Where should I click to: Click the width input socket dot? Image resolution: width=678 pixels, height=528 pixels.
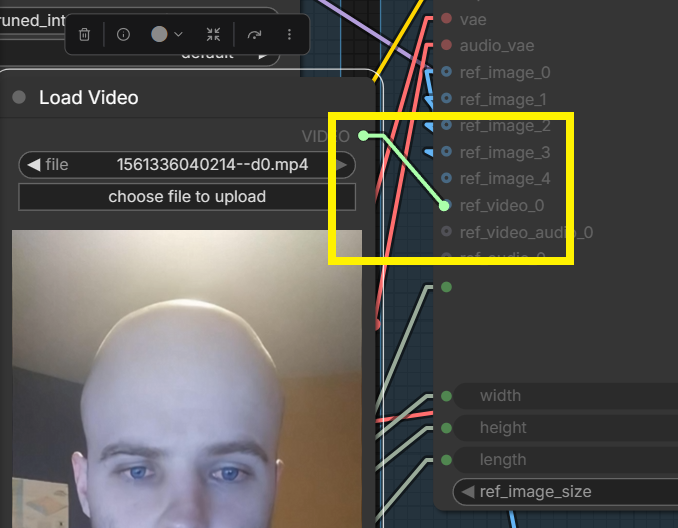[x=446, y=396]
